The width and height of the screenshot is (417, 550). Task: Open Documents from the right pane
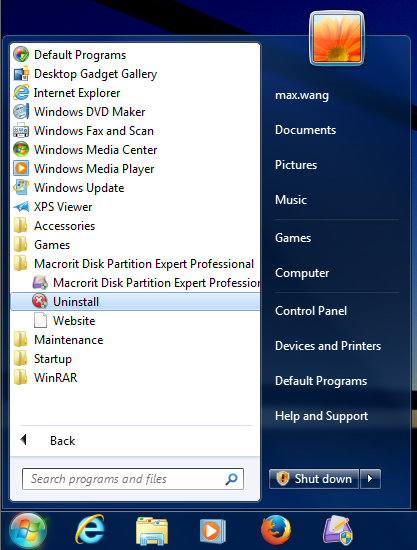click(x=305, y=130)
